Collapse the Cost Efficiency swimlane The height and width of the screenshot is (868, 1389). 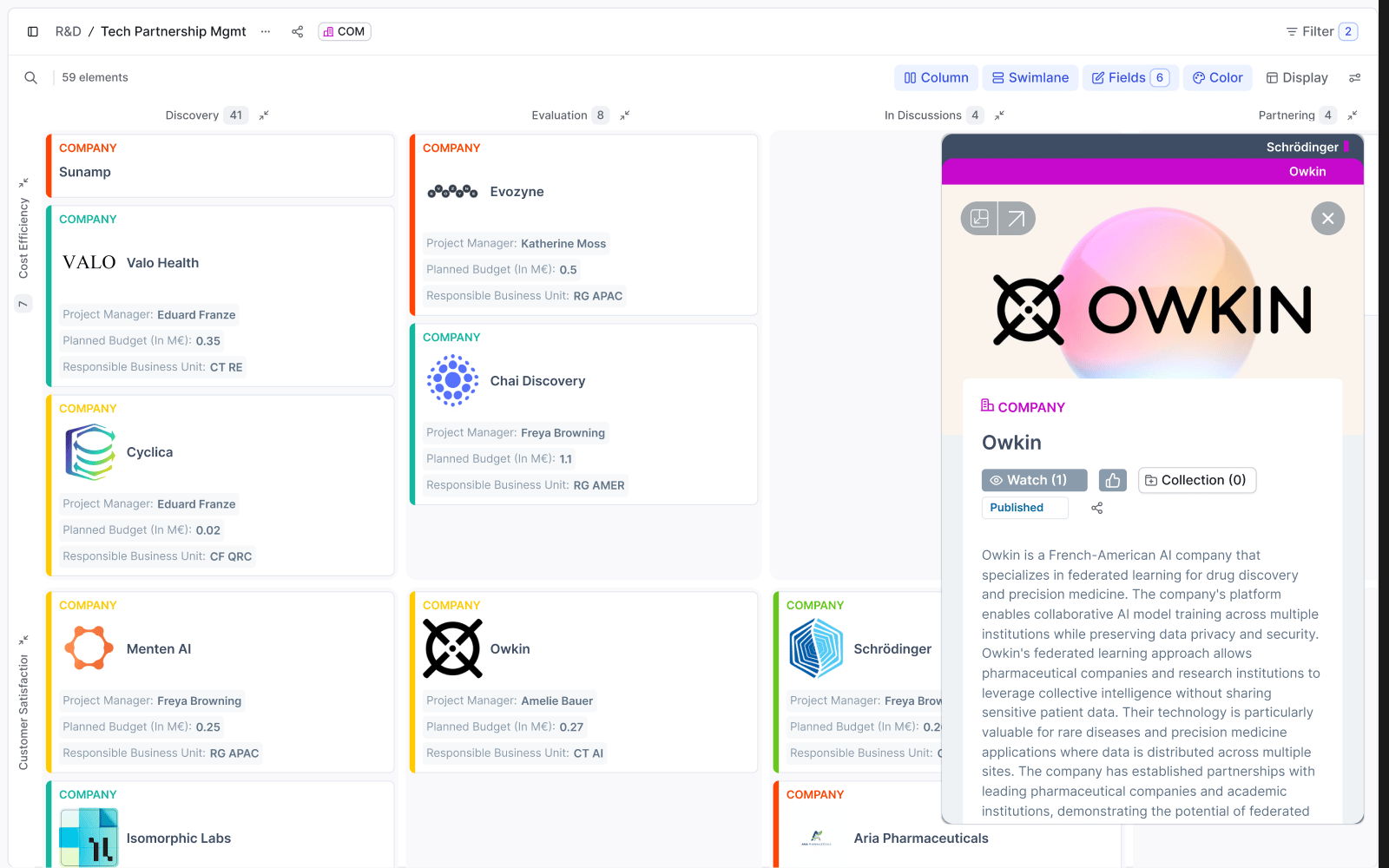coord(23,182)
